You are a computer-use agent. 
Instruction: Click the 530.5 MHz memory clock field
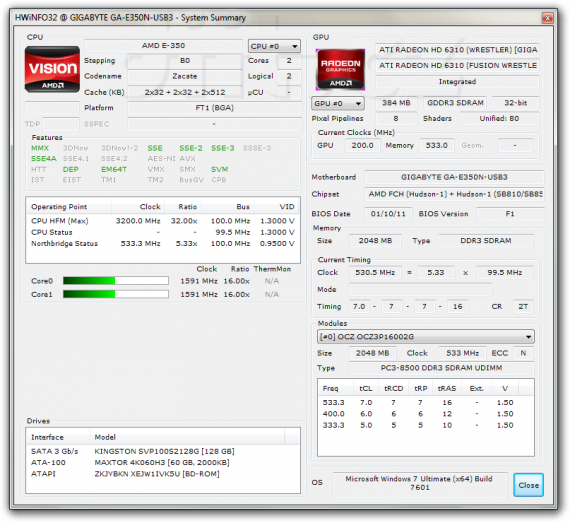[375, 273]
